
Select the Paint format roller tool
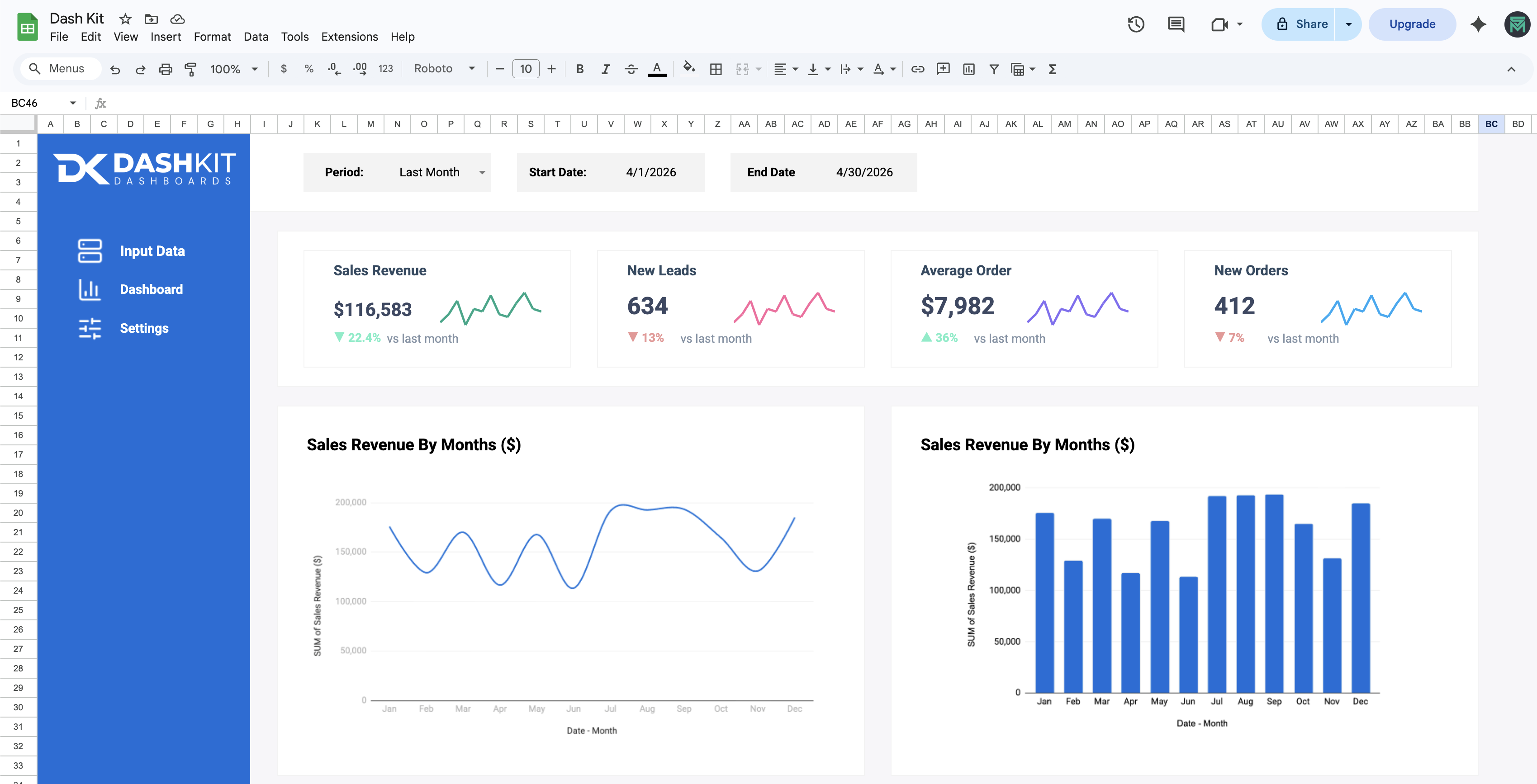(190, 69)
